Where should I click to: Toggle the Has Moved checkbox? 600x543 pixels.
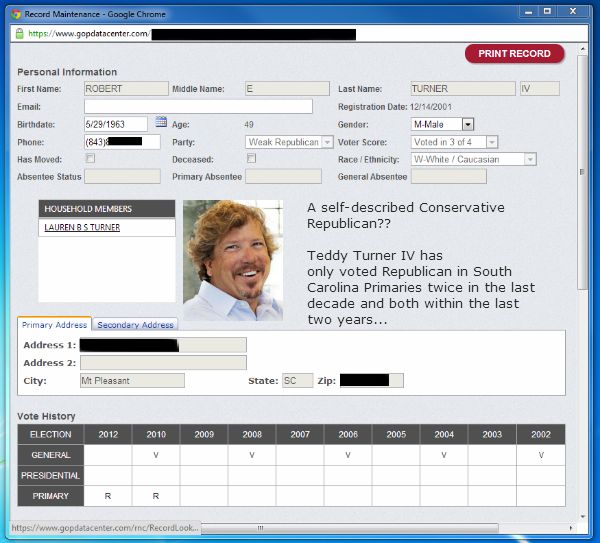[x=90, y=158]
